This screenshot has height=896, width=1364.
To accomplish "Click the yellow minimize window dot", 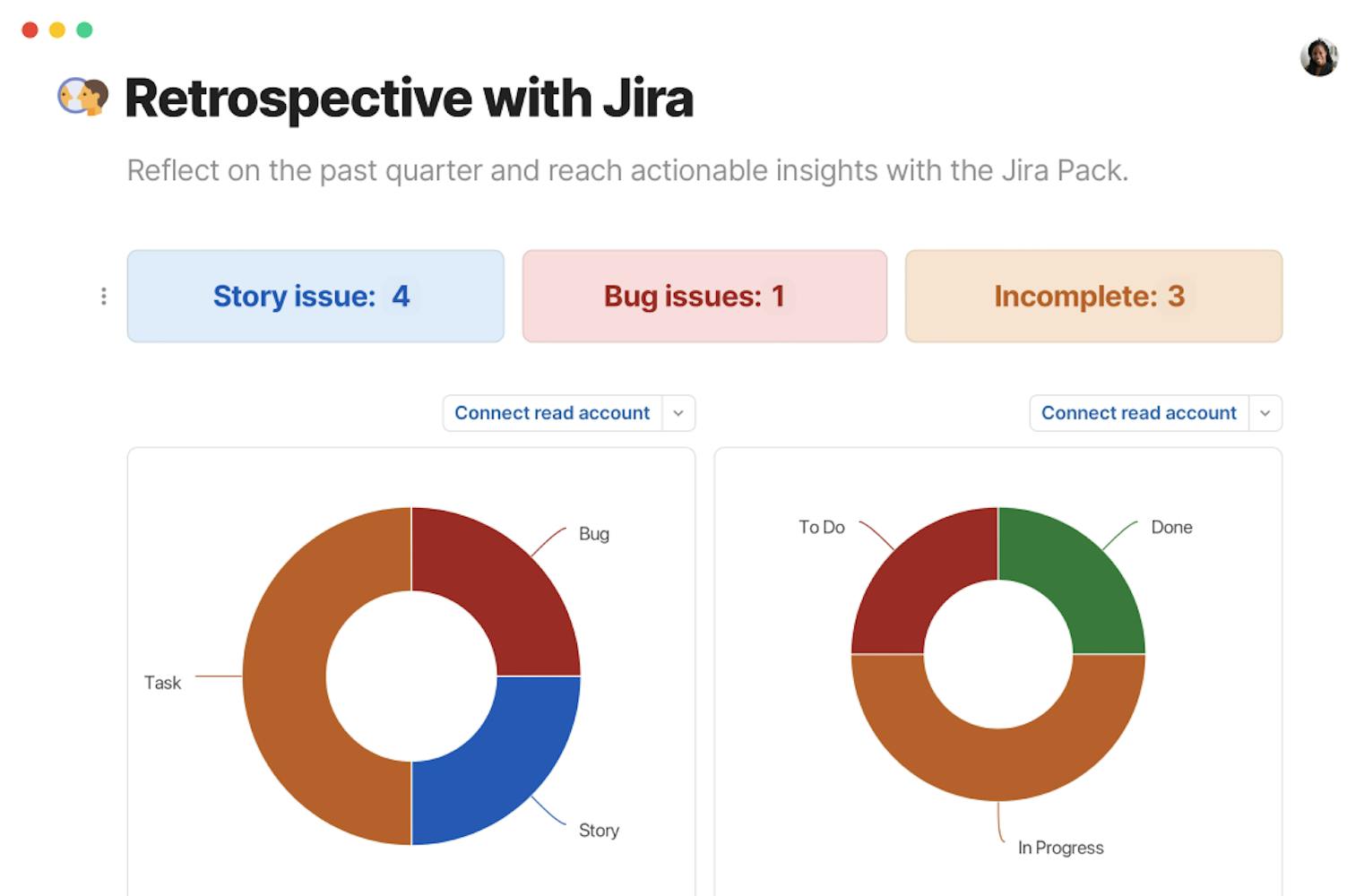I will coord(57,30).
